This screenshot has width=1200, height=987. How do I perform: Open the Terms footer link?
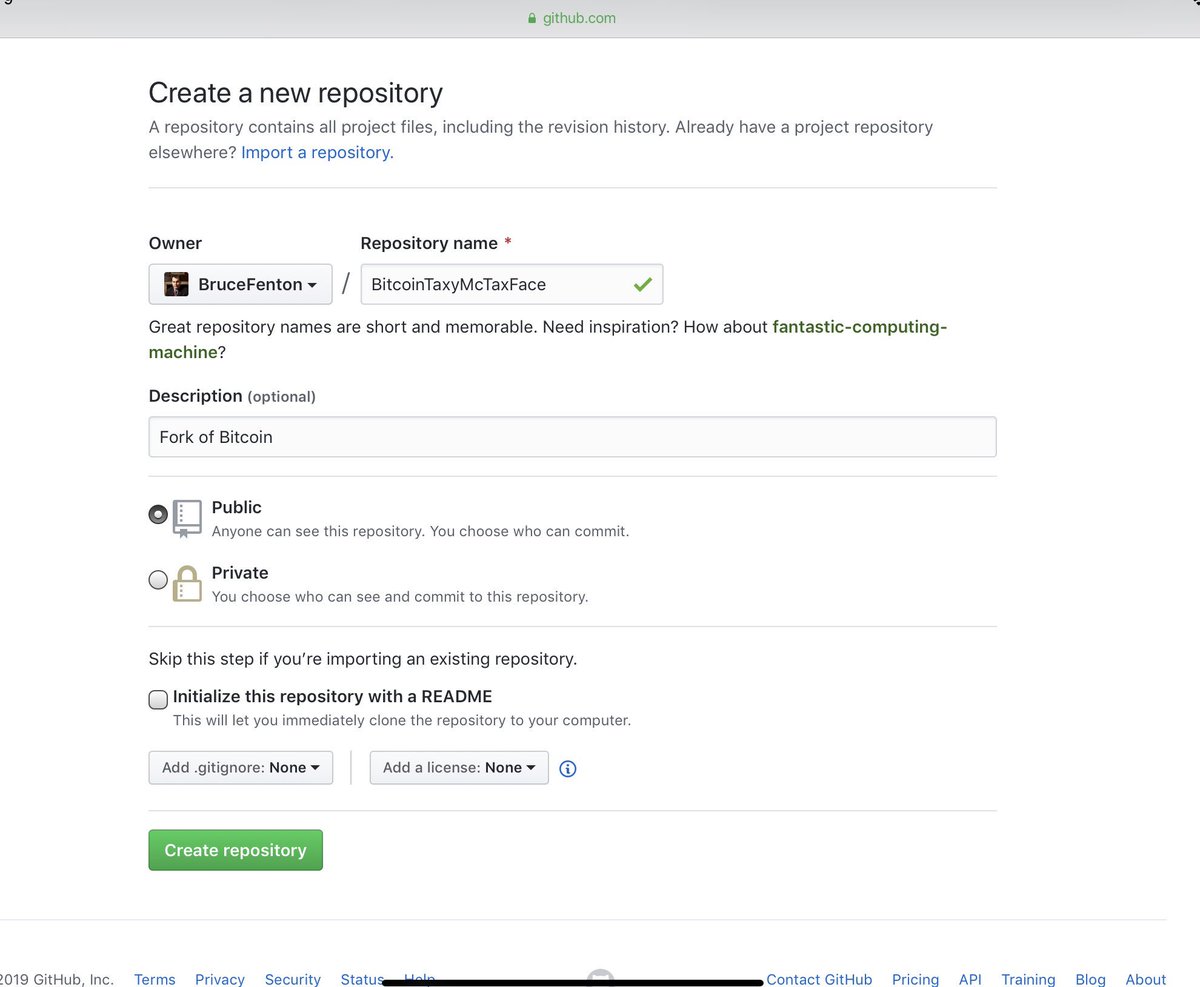coord(155,979)
